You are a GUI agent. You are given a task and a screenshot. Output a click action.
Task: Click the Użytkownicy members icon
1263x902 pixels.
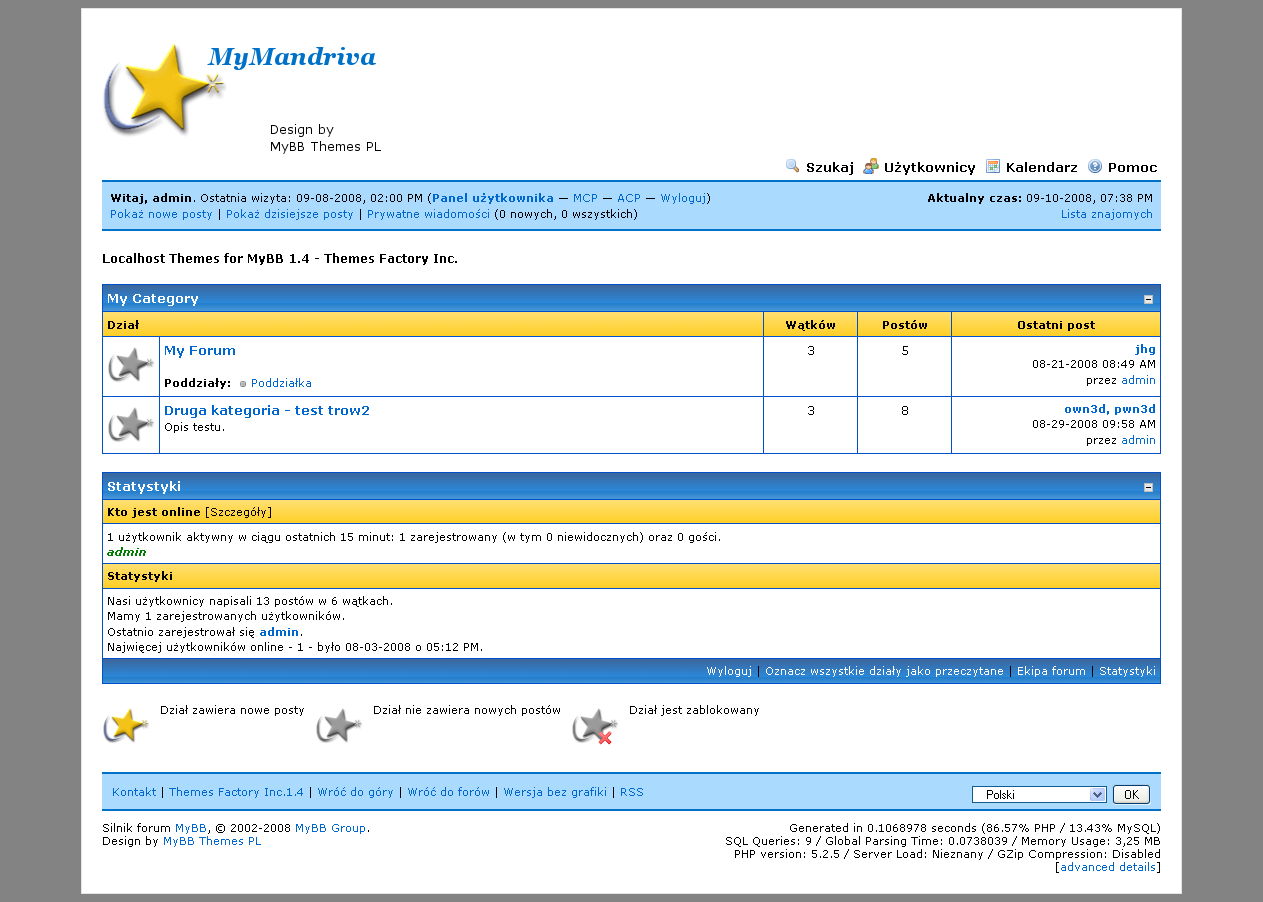coord(871,167)
